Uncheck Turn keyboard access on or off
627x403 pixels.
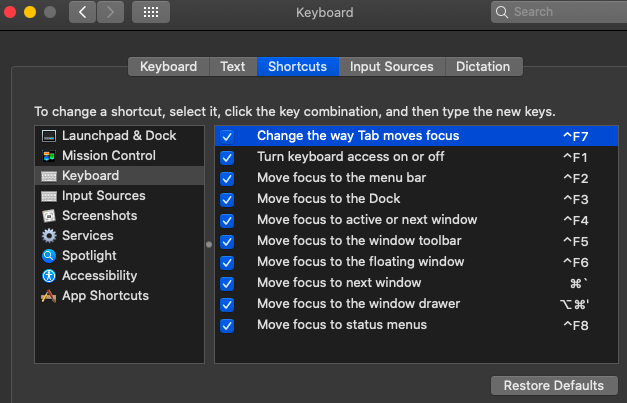click(227, 157)
